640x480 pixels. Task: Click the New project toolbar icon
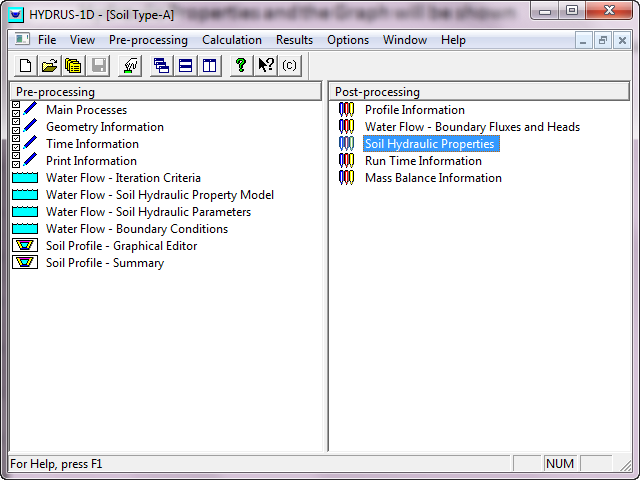(27, 66)
